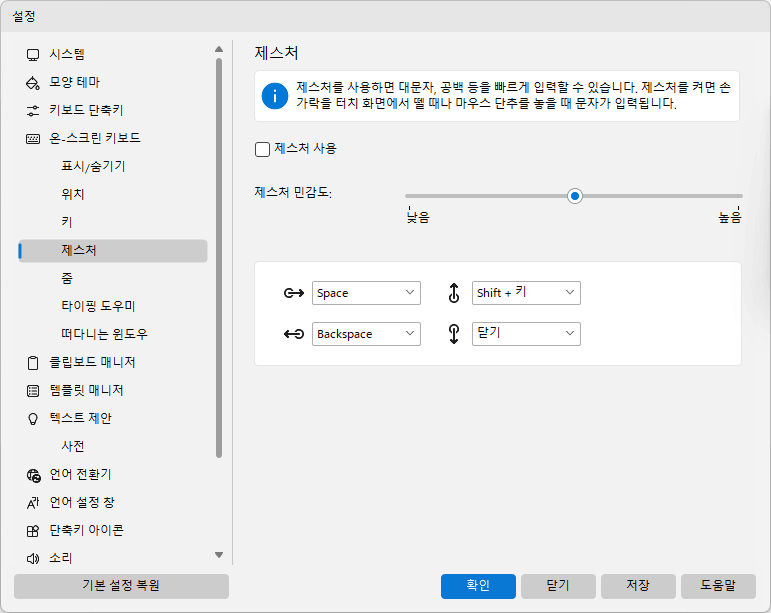This screenshot has height=613, width=771.
Task: Click the 모양 테마 paint bucket icon
Action: (33, 83)
